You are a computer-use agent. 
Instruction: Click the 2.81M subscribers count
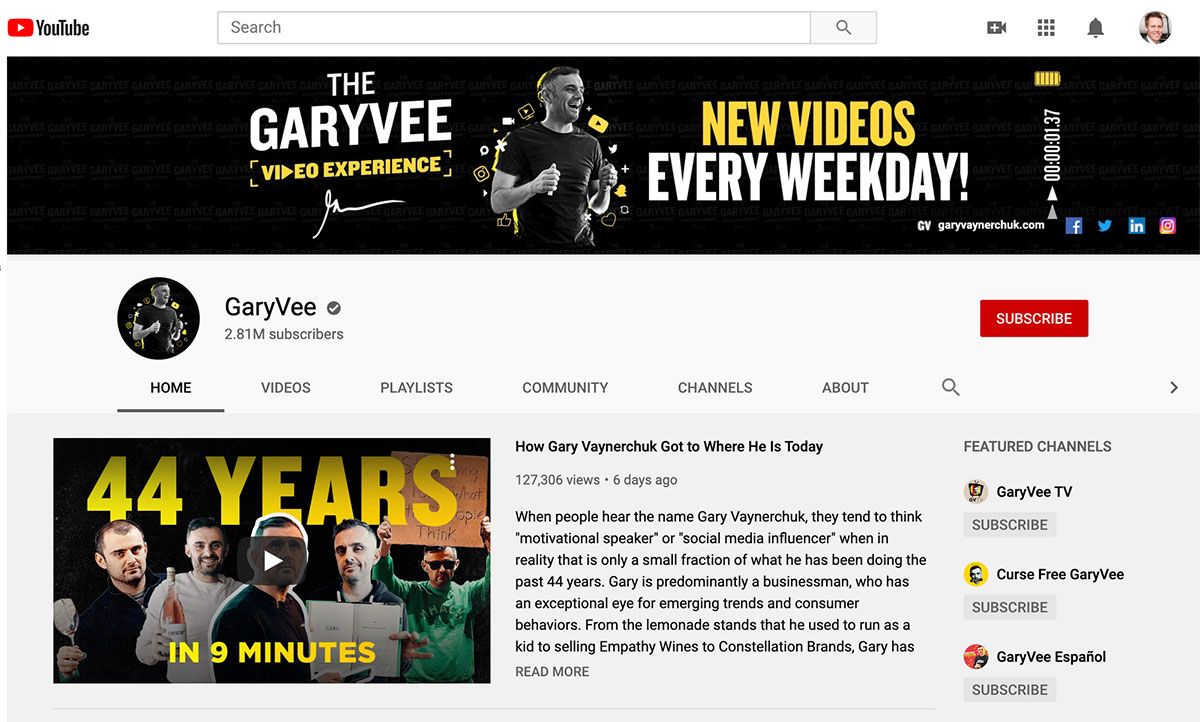pyautogui.click(x=284, y=334)
